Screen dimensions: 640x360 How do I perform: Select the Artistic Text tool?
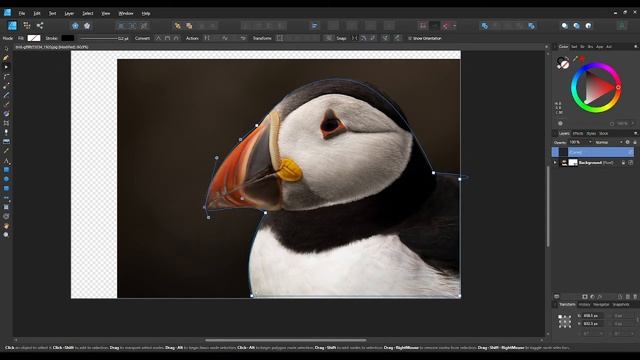click(6, 160)
